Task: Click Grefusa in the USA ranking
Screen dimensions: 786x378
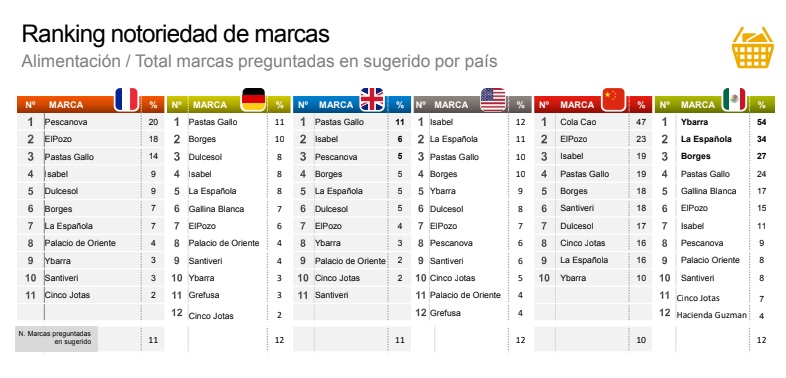Action: click(445, 313)
